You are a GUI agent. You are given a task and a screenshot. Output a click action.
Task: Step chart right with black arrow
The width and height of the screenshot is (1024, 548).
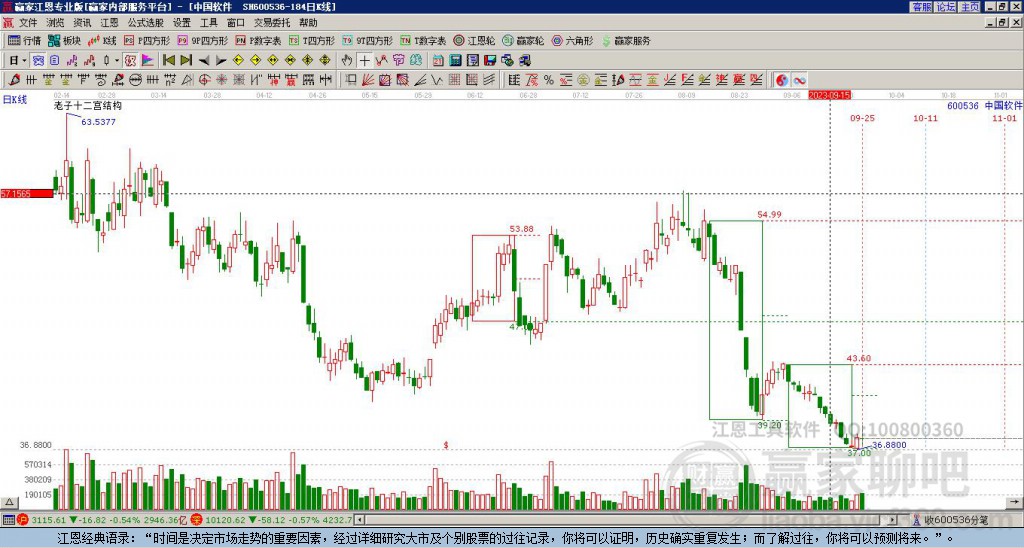[x=220, y=60]
